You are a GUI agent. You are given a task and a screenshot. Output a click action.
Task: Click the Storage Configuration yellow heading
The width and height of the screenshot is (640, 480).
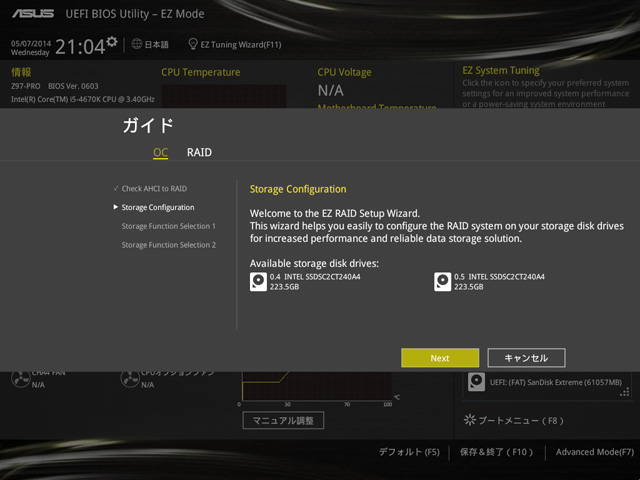click(x=298, y=189)
